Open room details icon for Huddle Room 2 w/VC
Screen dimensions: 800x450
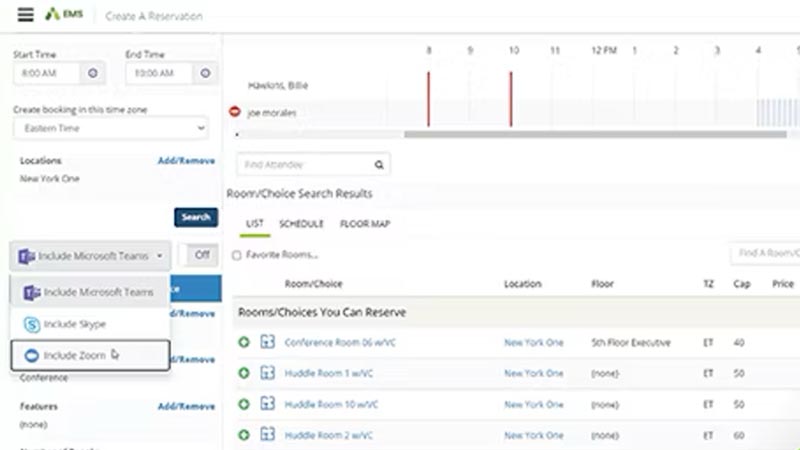click(267, 436)
